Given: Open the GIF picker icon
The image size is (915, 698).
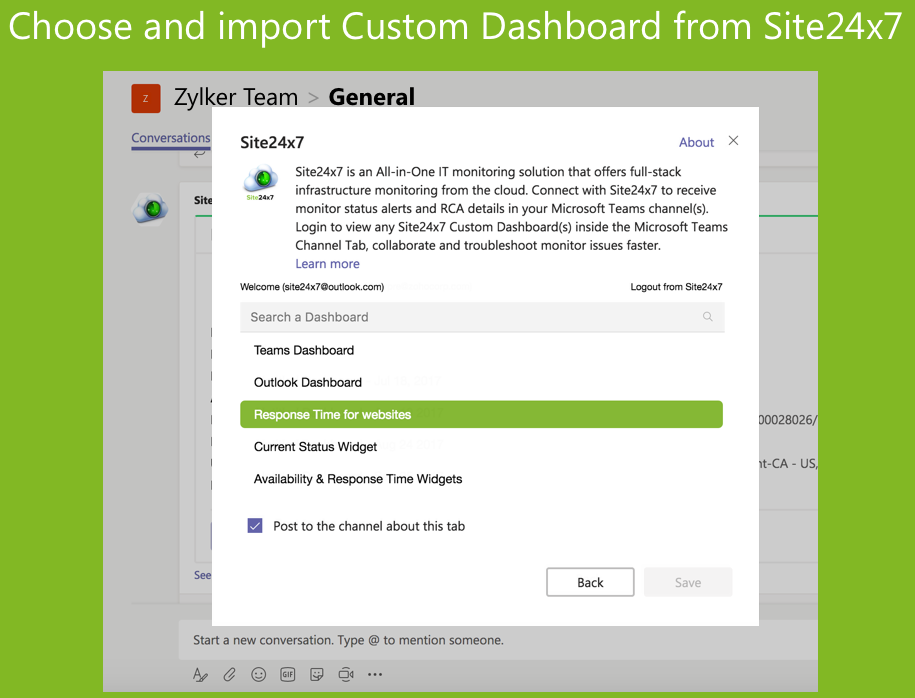Looking at the screenshot, I should (x=288, y=675).
